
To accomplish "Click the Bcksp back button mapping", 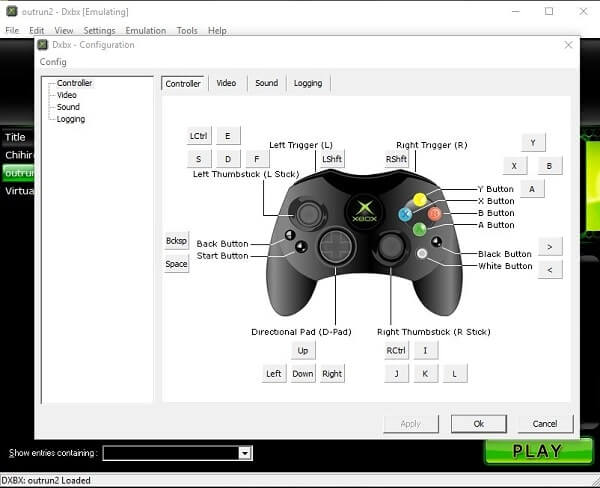I will [x=176, y=241].
